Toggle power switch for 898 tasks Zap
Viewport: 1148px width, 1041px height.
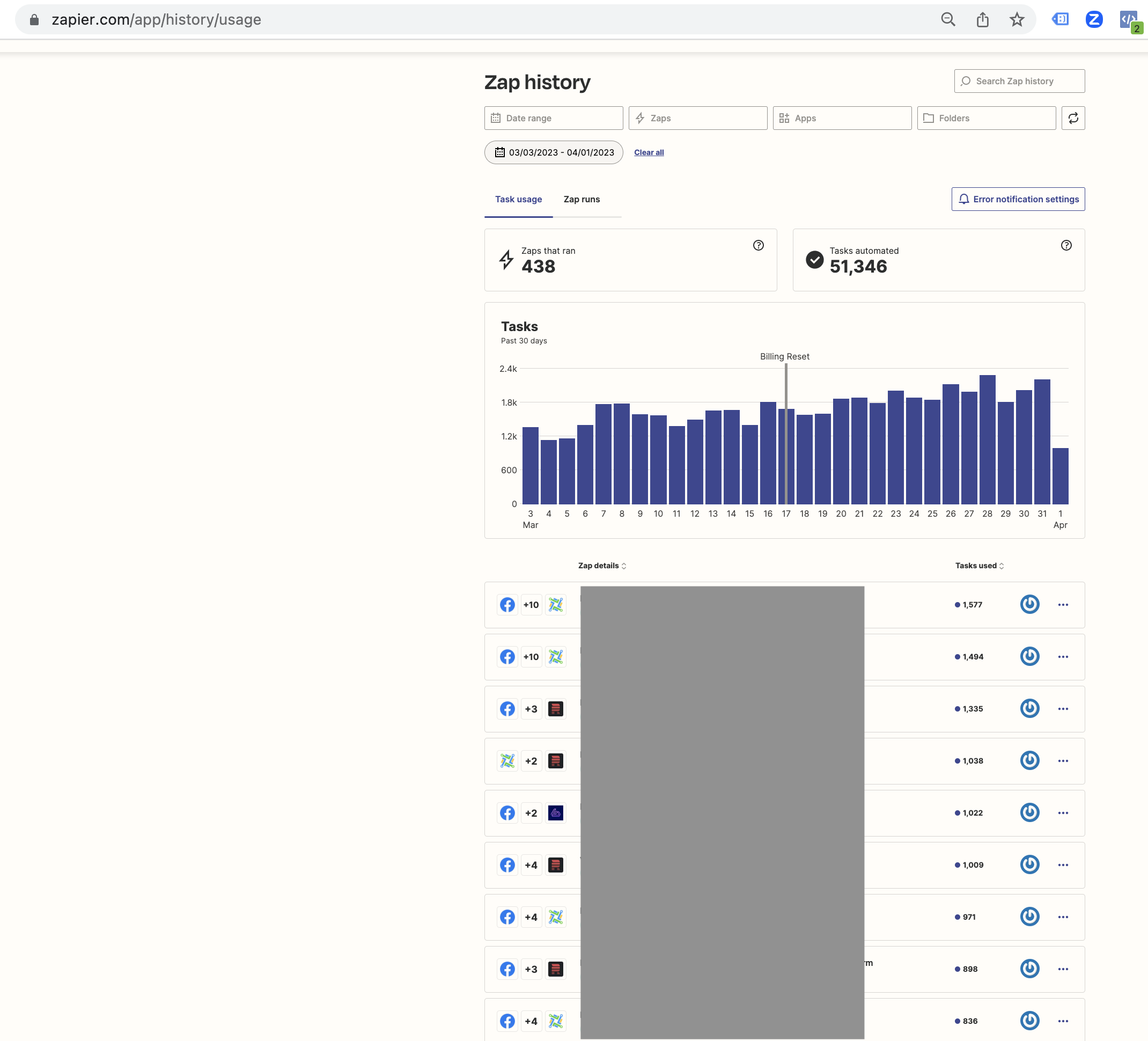pyautogui.click(x=1029, y=968)
